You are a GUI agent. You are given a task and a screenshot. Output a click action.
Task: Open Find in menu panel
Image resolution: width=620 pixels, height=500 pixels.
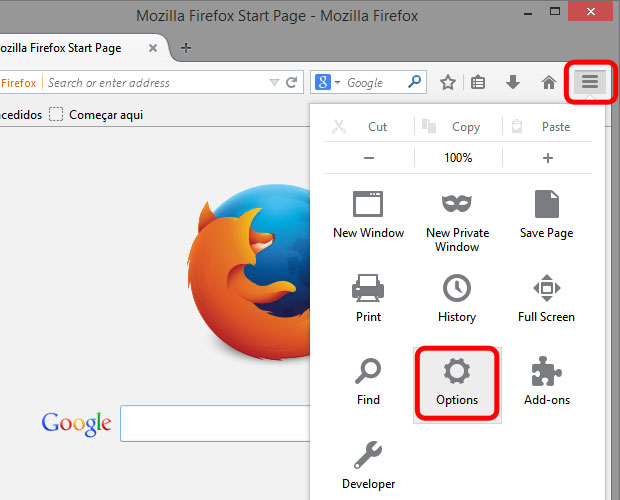pos(368,382)
